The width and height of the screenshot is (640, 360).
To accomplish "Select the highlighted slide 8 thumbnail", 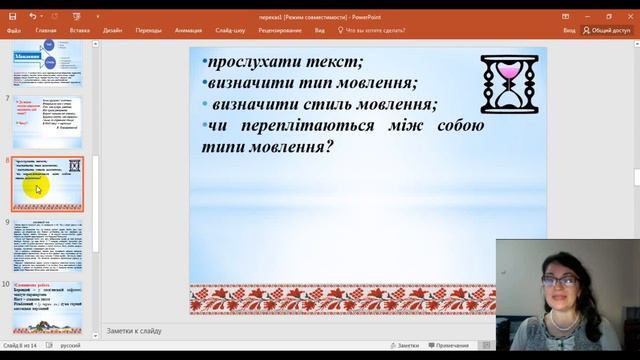I will point(47,184).
